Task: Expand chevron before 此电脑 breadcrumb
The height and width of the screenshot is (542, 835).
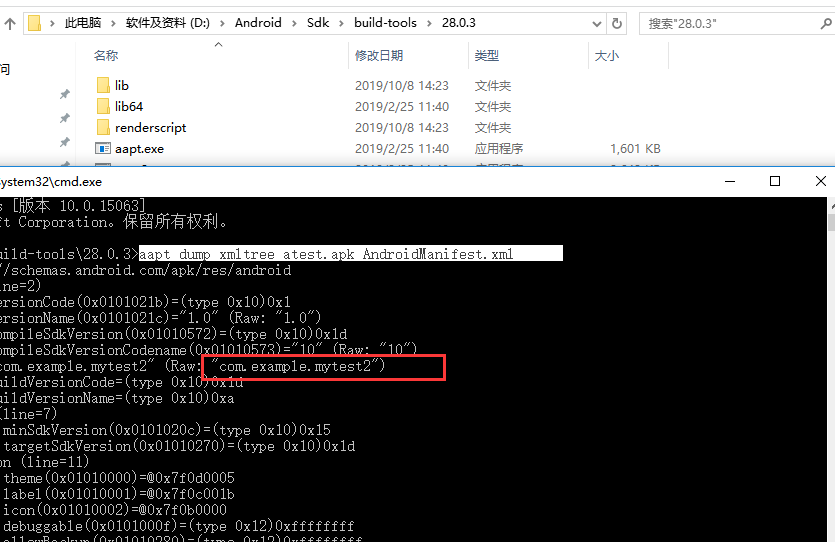Action: pyautogui.click(x=52, y=23)
